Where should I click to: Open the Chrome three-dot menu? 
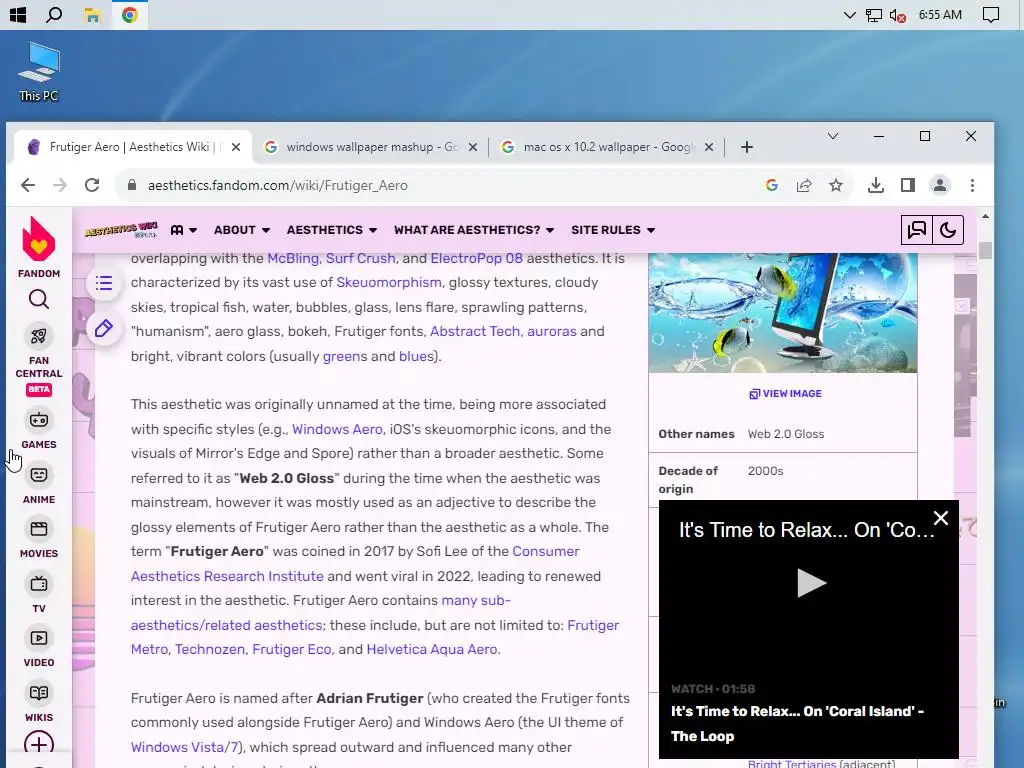click(x=972, y=185)
